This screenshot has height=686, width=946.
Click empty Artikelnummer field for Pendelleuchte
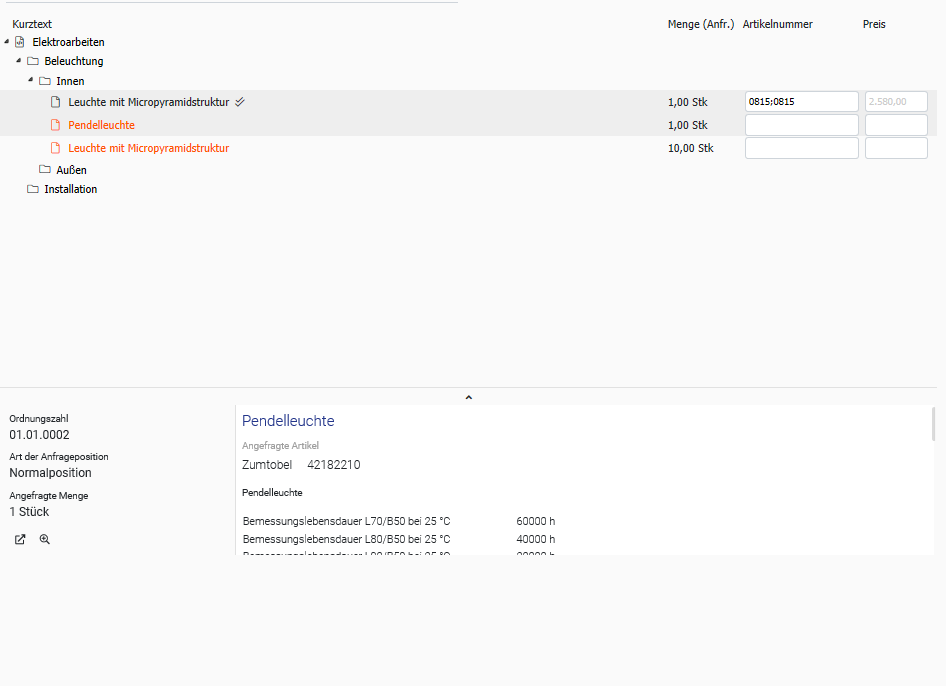pos(801,125)
